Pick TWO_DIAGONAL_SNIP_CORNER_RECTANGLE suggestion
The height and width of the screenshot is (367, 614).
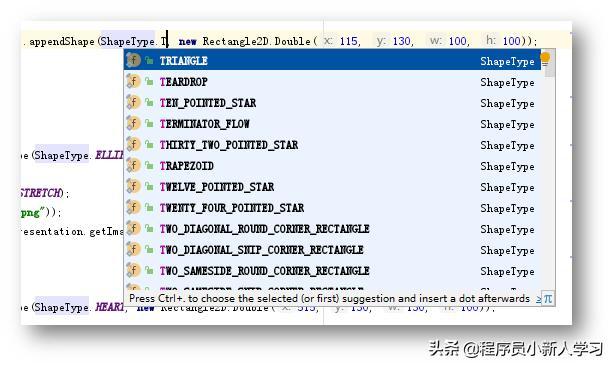(332, 250)
